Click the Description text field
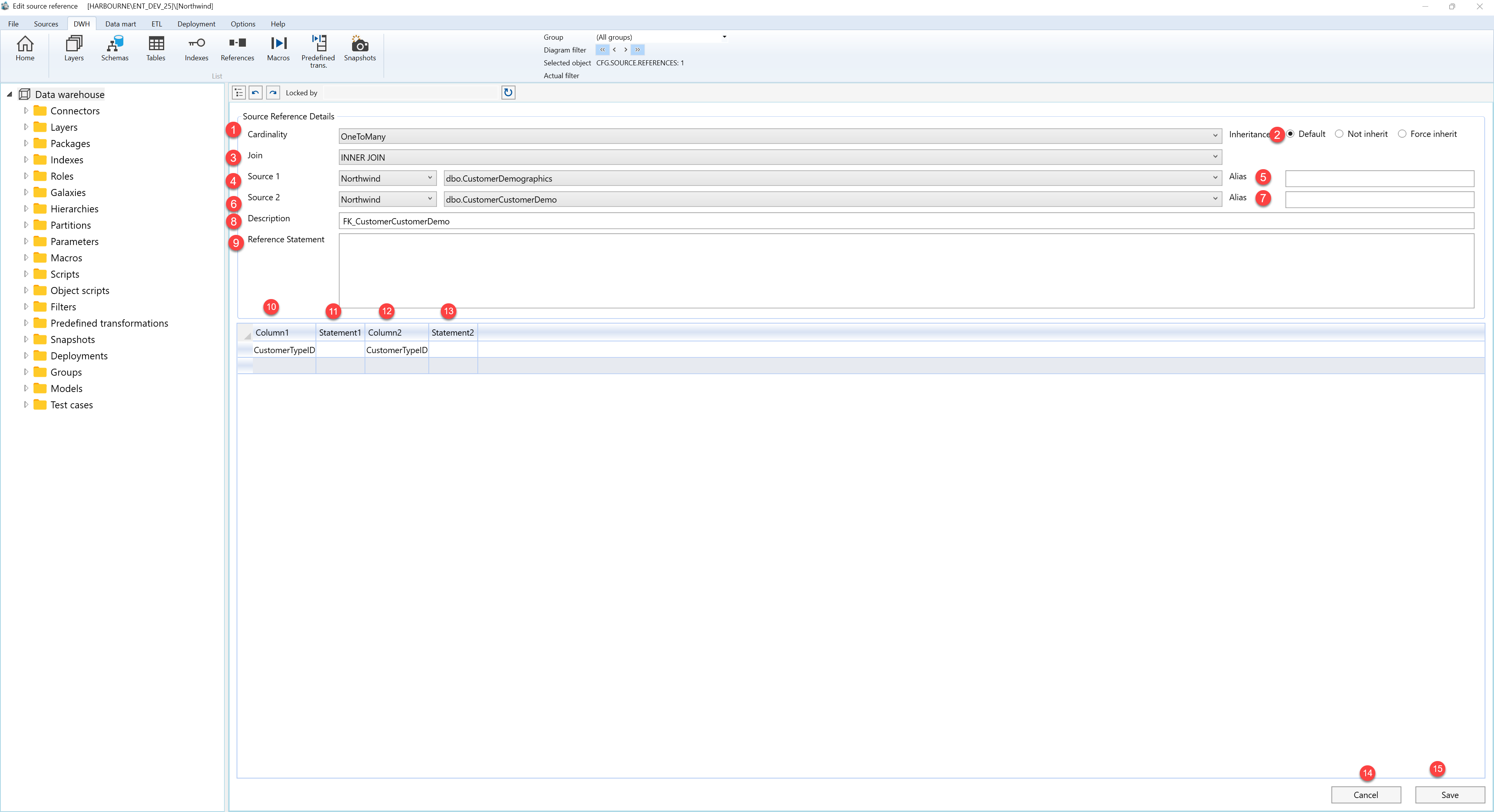 (x=906, y=221)
